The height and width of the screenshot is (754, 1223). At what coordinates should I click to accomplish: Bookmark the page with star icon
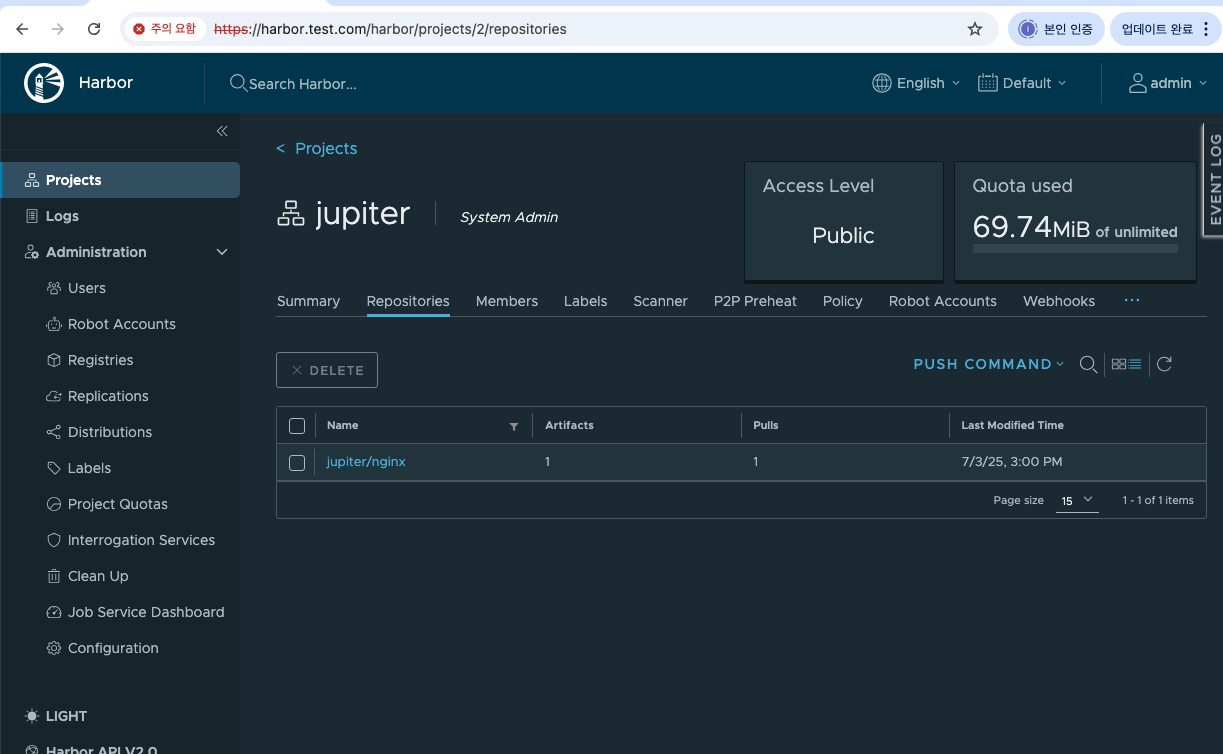pos(975,29)
